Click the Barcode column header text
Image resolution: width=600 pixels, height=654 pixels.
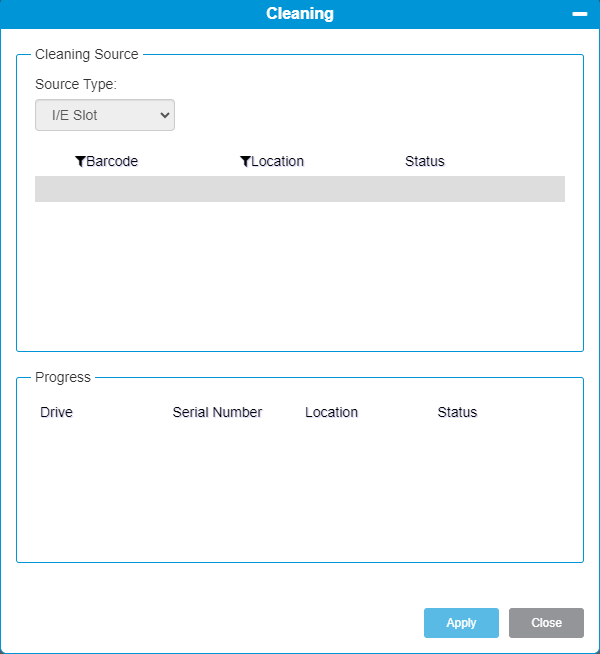tap(112, 162)
